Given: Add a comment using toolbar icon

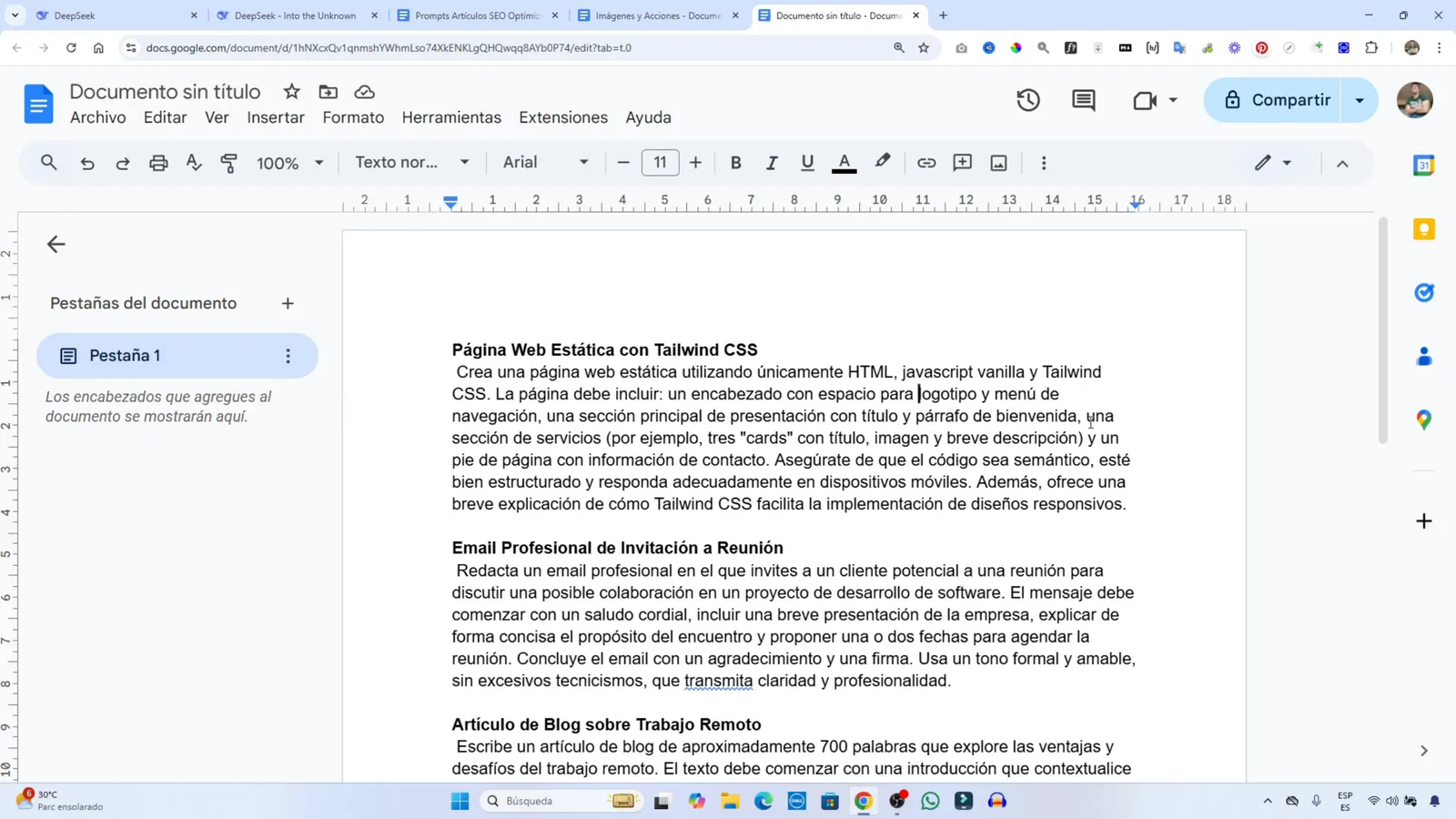Looking at the screenshot, I should pos(962,163).
